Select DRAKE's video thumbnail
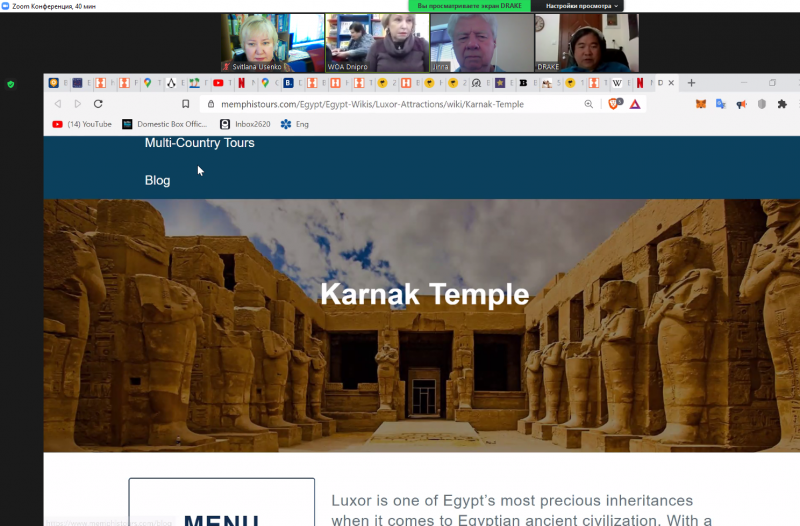The width and height of the screenshot is (800, 526). pyautogui.click(x=587, y=43)
